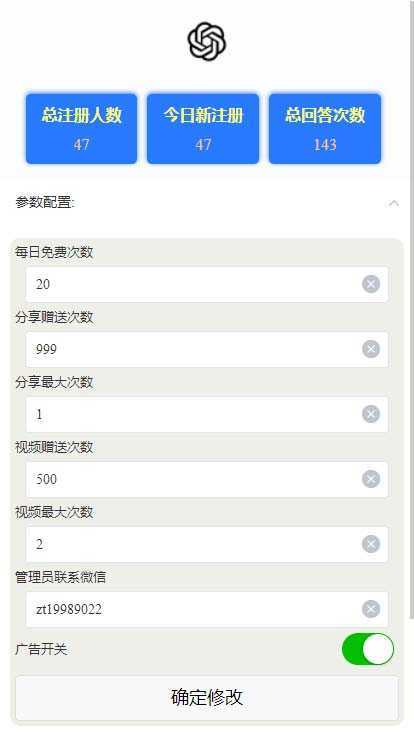
Task: Clear the 分享赠送次数 field value
Action: coord(371,349)
